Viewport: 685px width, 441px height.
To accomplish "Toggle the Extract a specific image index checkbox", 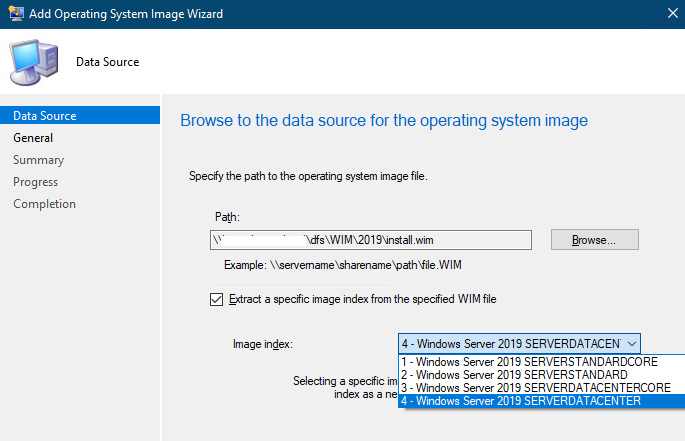I will pos(217,299).
